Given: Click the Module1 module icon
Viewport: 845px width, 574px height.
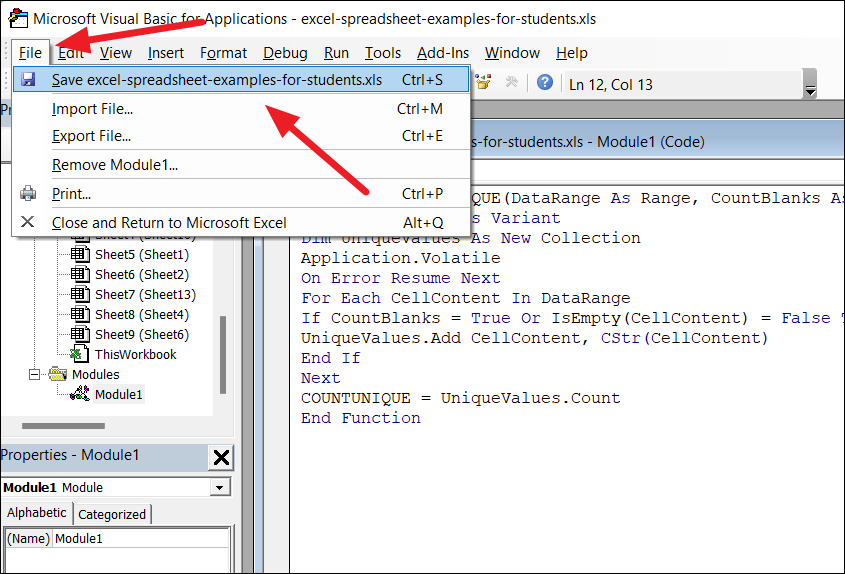Looking at the screenshot, I should 80,393.
